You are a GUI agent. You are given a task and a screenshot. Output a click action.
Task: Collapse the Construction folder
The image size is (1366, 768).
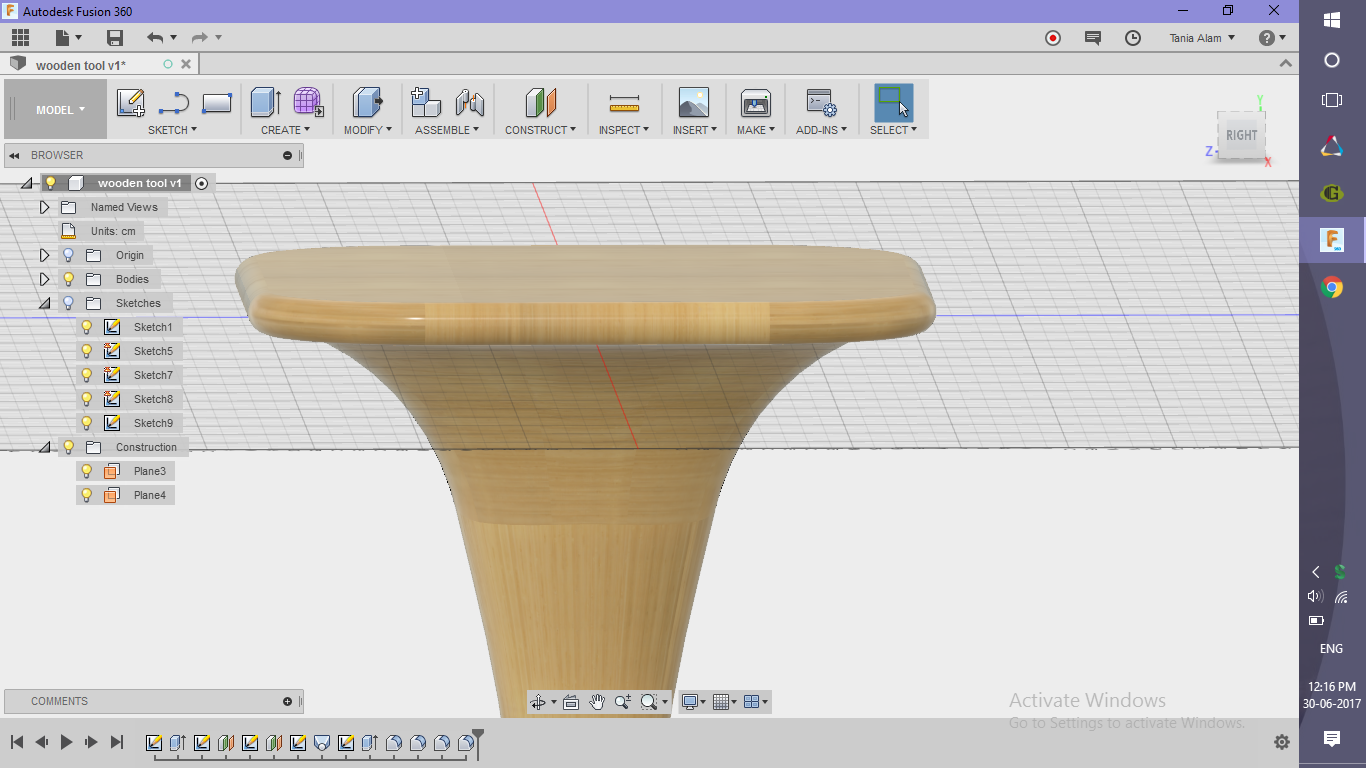point(44,447)
